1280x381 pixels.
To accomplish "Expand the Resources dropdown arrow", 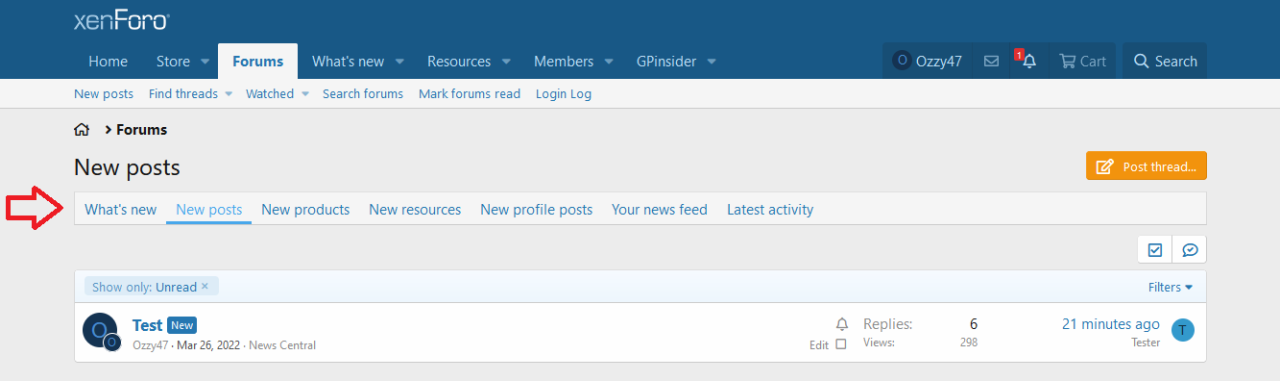I will [506, 62].
